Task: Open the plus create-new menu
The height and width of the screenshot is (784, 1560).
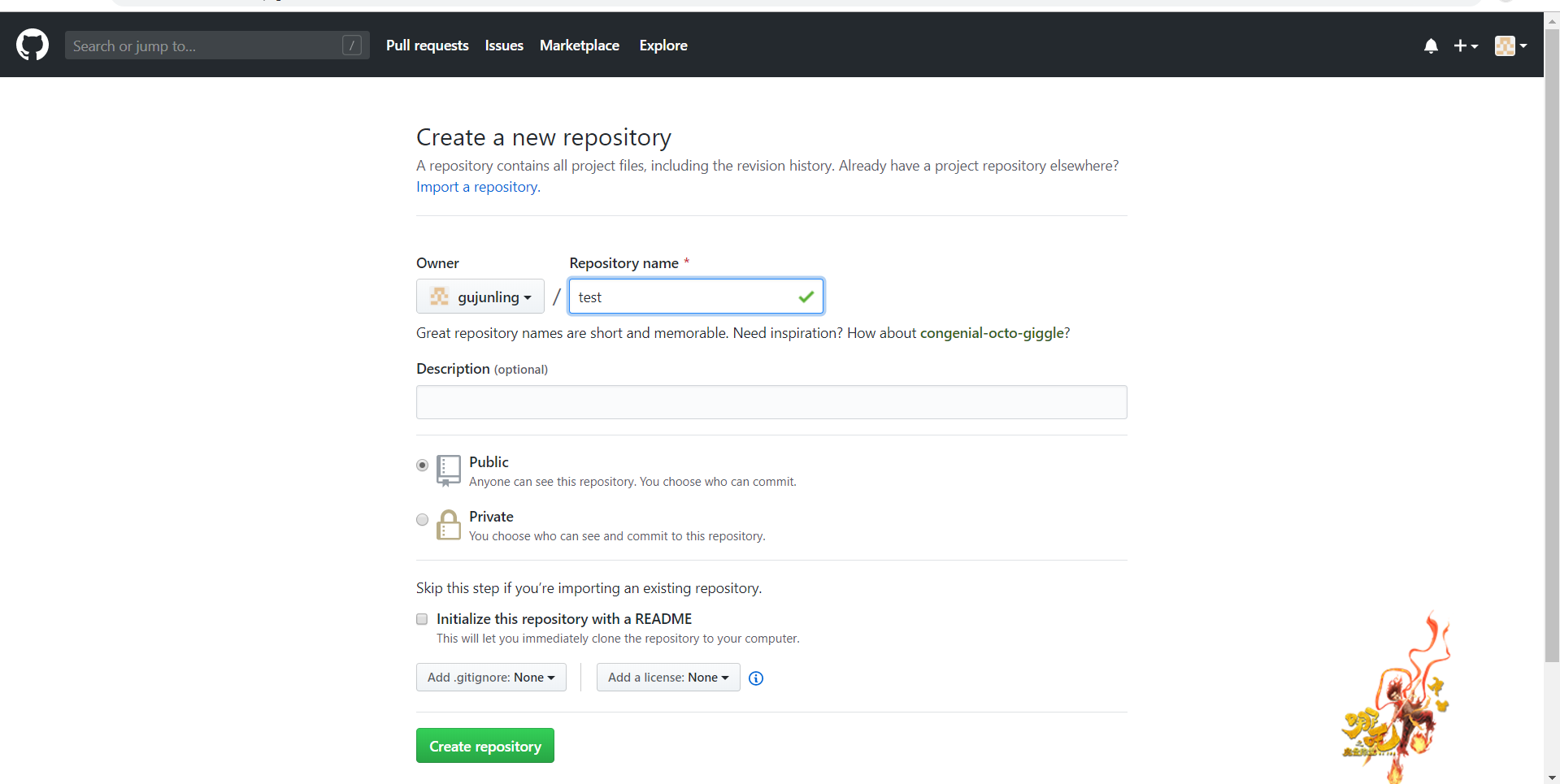Action: tap(1465, 46)
